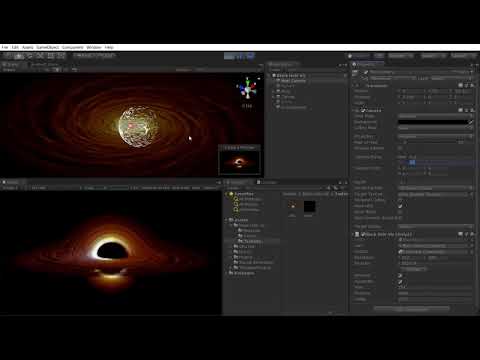Toggle the Physical Camera checkbox
This screenshot has height=360, width=480.
(400, 148)
